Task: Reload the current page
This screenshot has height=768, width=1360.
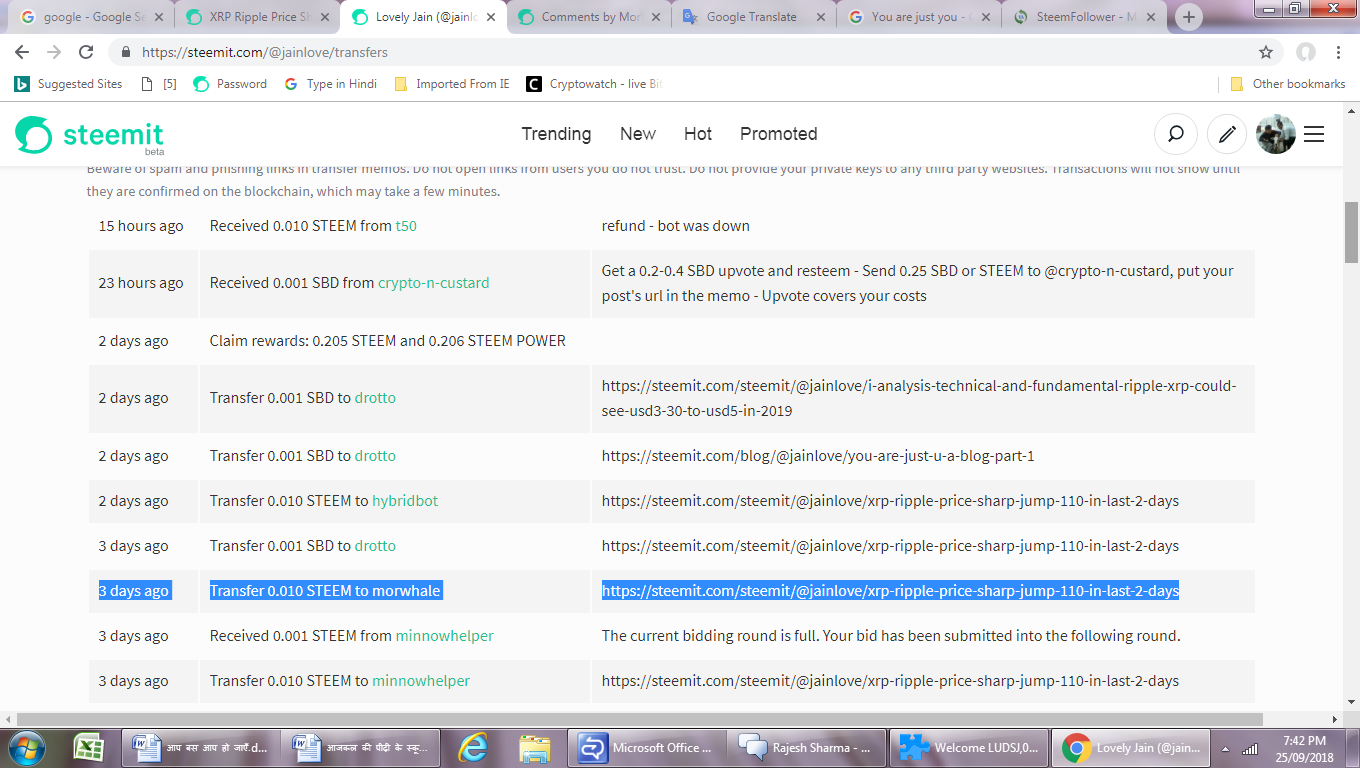Action: point(86,52)
